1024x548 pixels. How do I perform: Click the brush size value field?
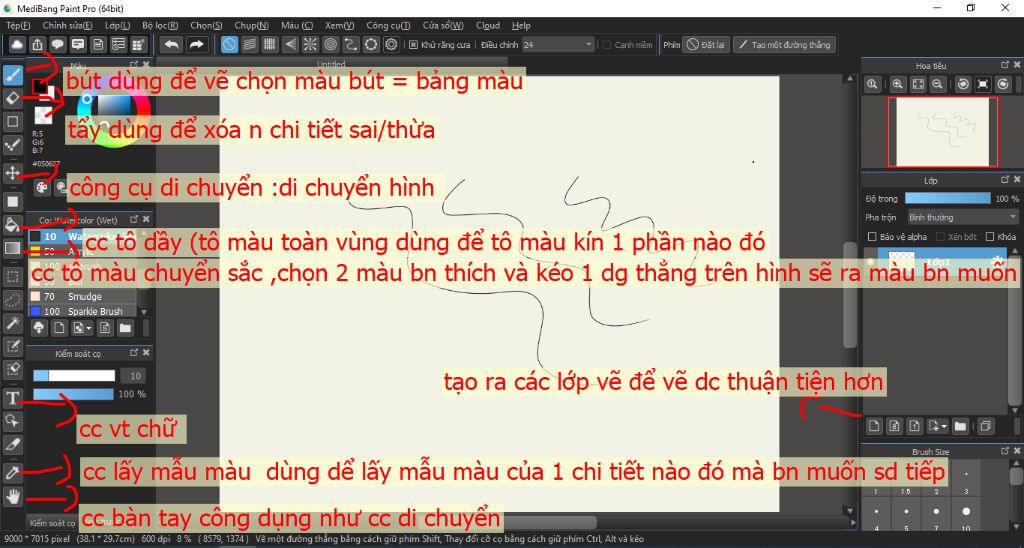(134, 376)
